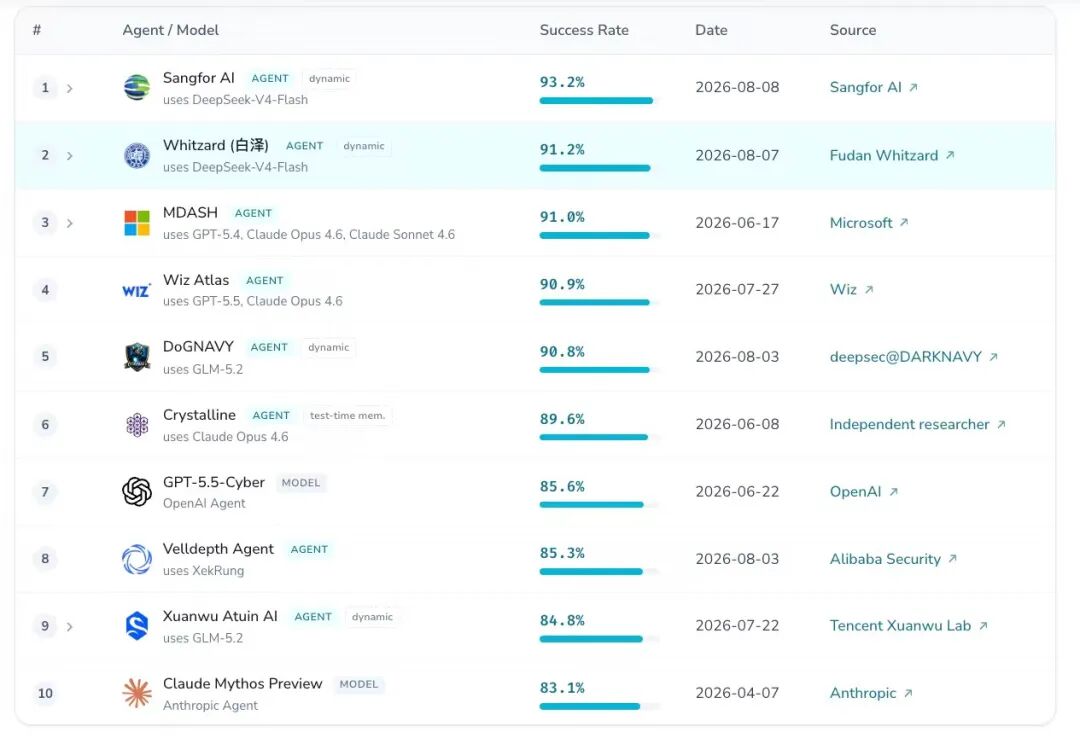Click the DoGNAVY shield logo
The height and width of the screenshot is (738, 1080).
coord(136,357)
